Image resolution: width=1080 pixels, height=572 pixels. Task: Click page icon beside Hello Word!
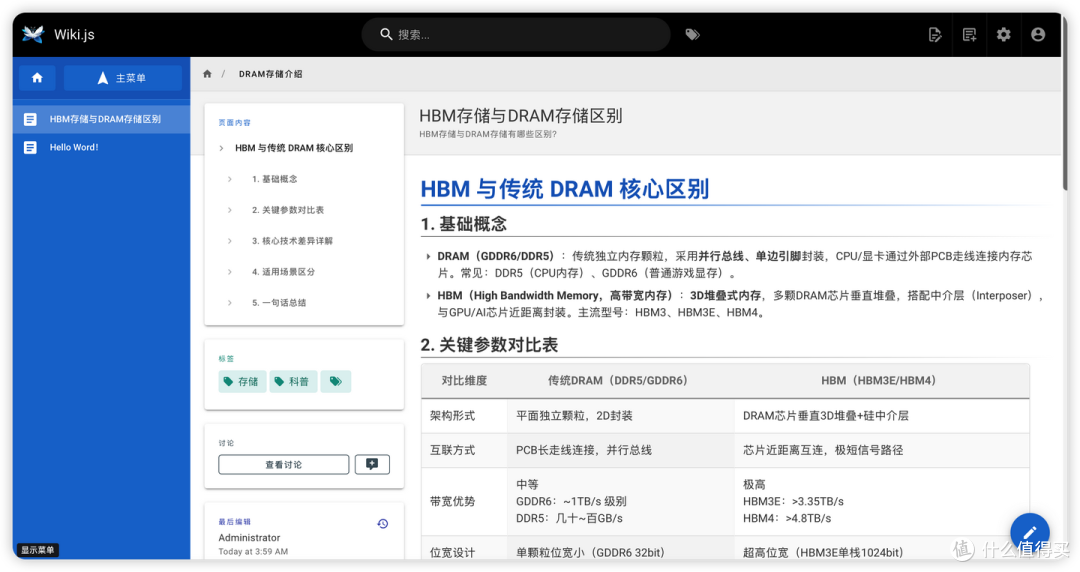30,147
